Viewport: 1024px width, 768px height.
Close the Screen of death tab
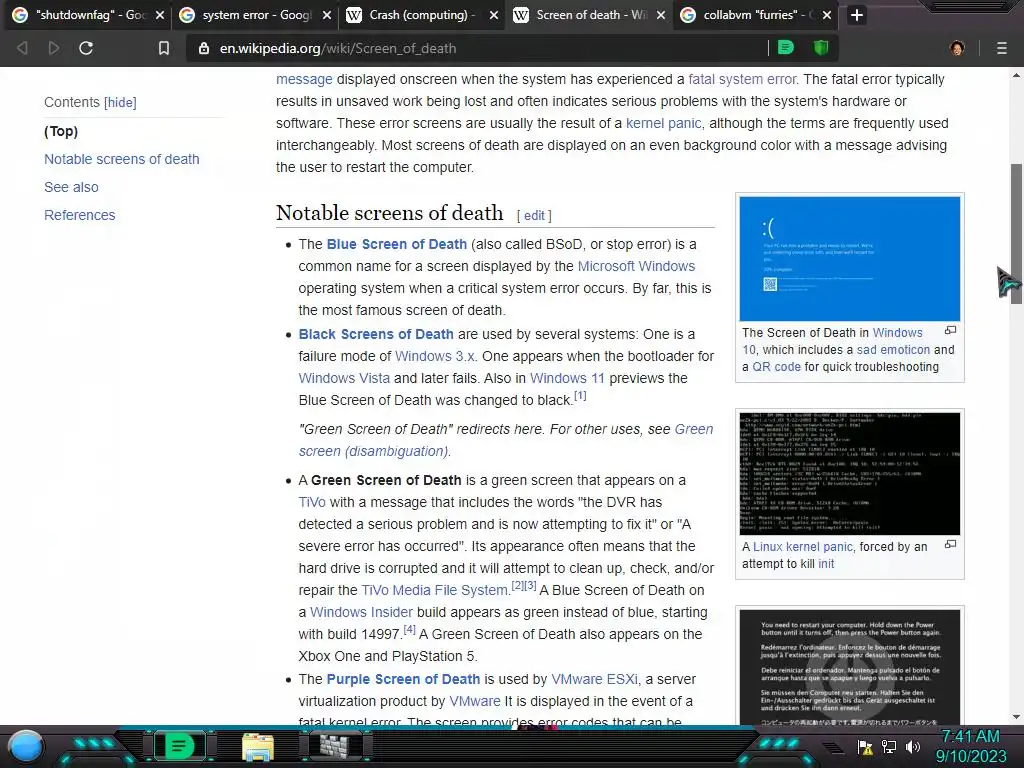click(x=661, y=15)
